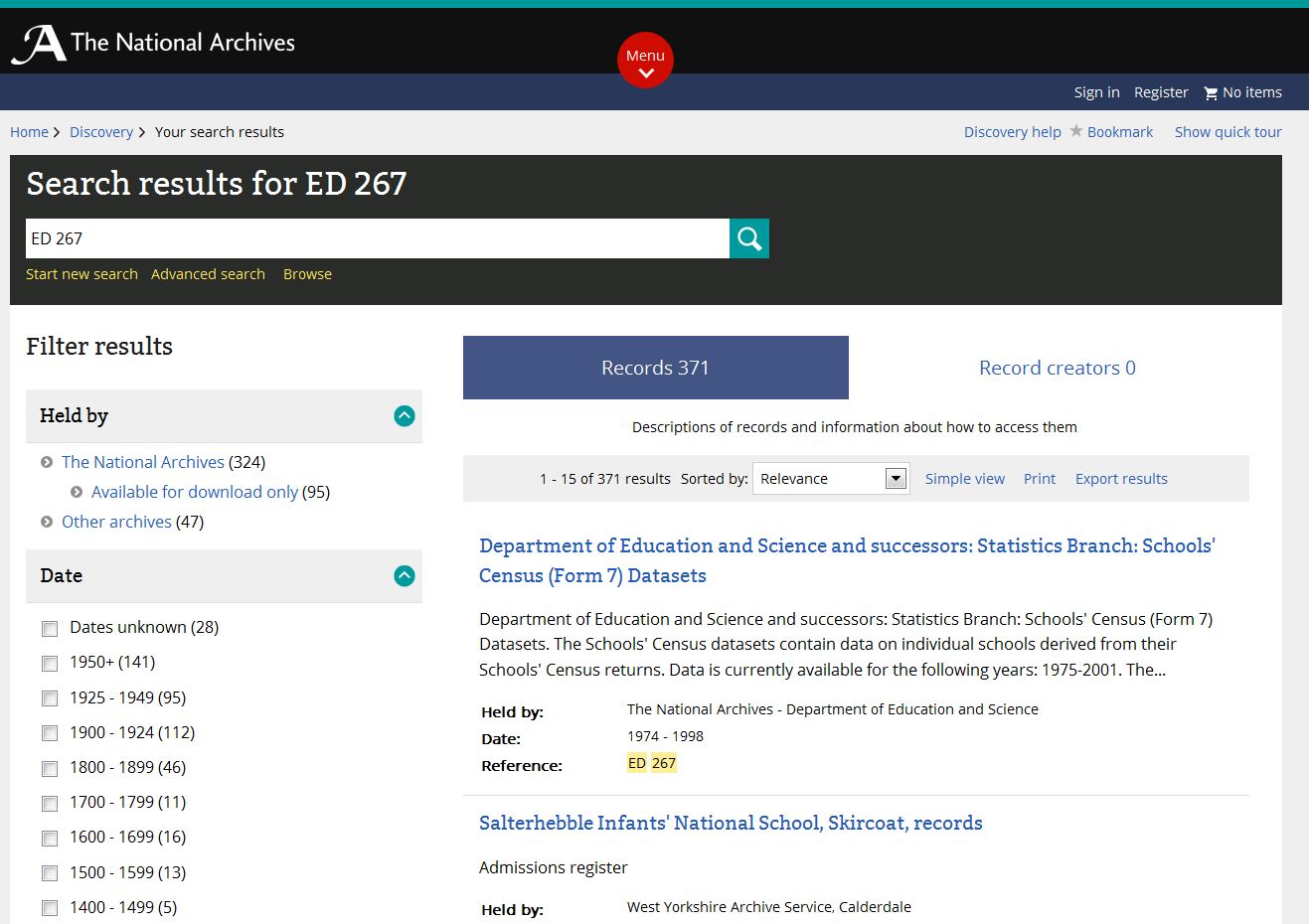Click bullet icon beside Available for download only
This screenshot has height=924, width=1309.
pos(77,492)
